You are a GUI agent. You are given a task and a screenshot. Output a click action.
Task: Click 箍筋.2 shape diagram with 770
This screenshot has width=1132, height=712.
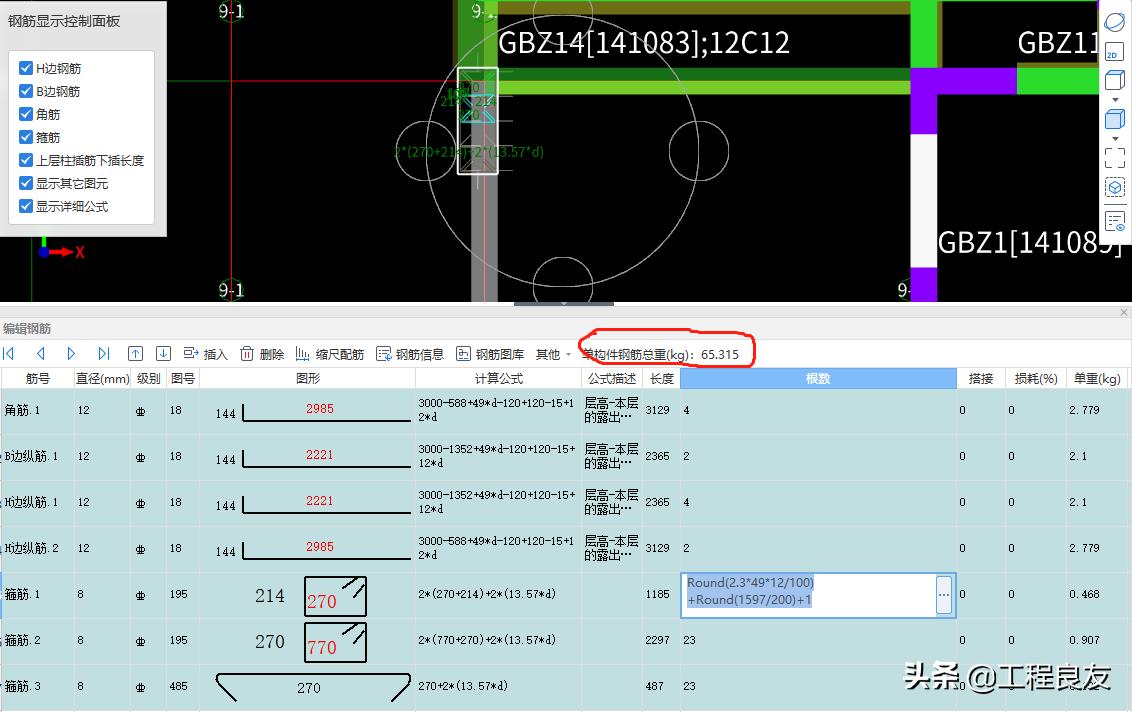pyautogui.click(x=335, y=642)
